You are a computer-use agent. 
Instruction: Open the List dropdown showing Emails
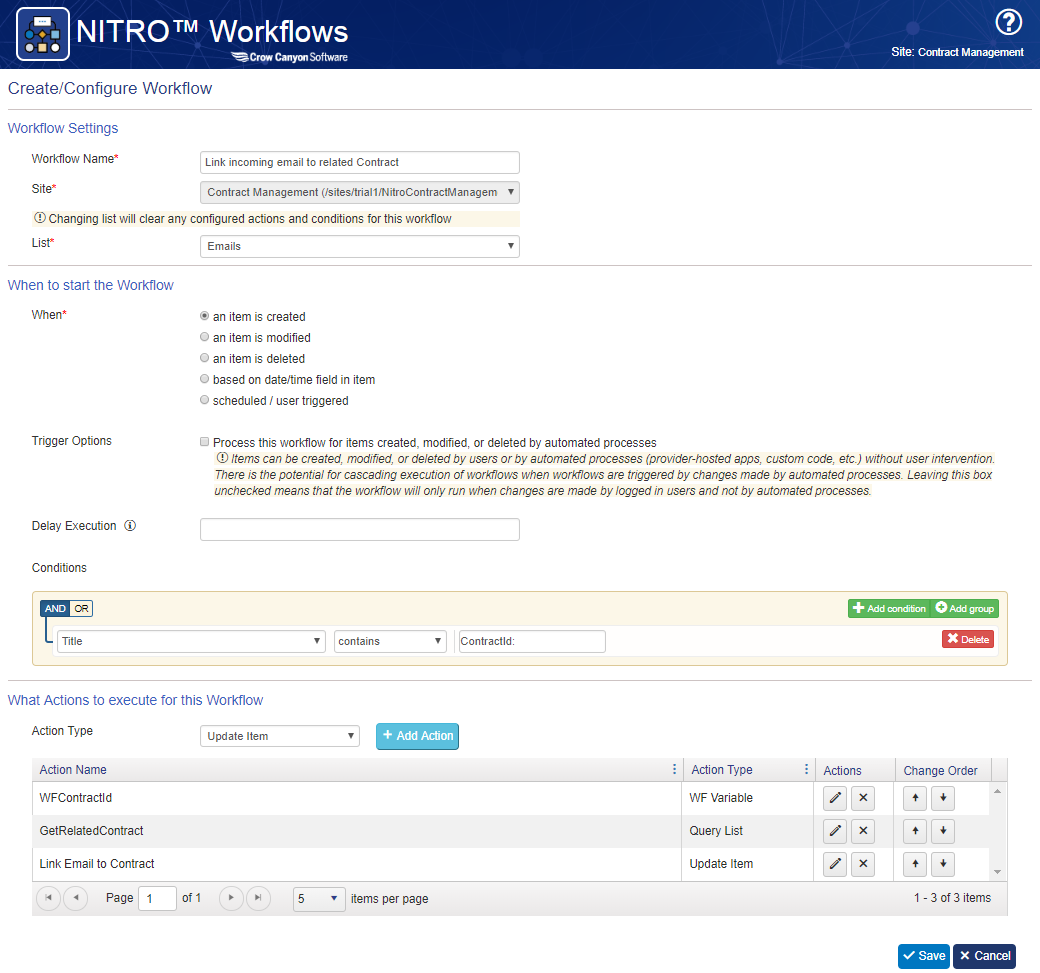pos(359,246)
